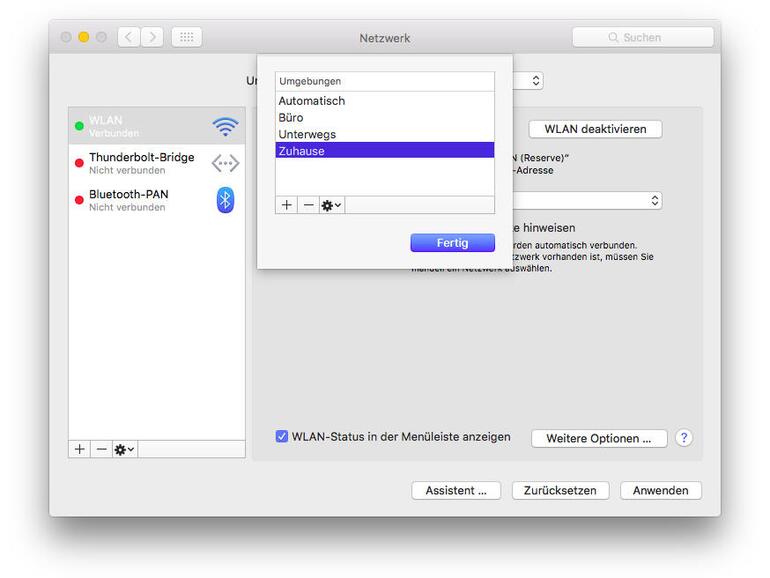Remove network service with sidebar minus button

101,449
